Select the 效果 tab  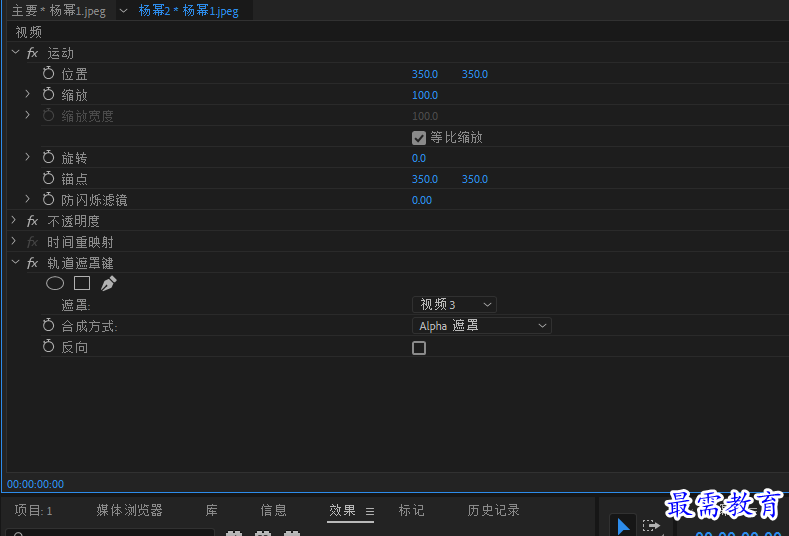(x=343, y=511)
